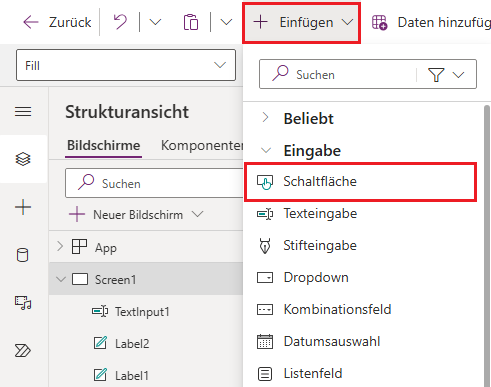Click the paste clipboard icon
Viewport: 491px width, 387px height.
pos(191,22)
